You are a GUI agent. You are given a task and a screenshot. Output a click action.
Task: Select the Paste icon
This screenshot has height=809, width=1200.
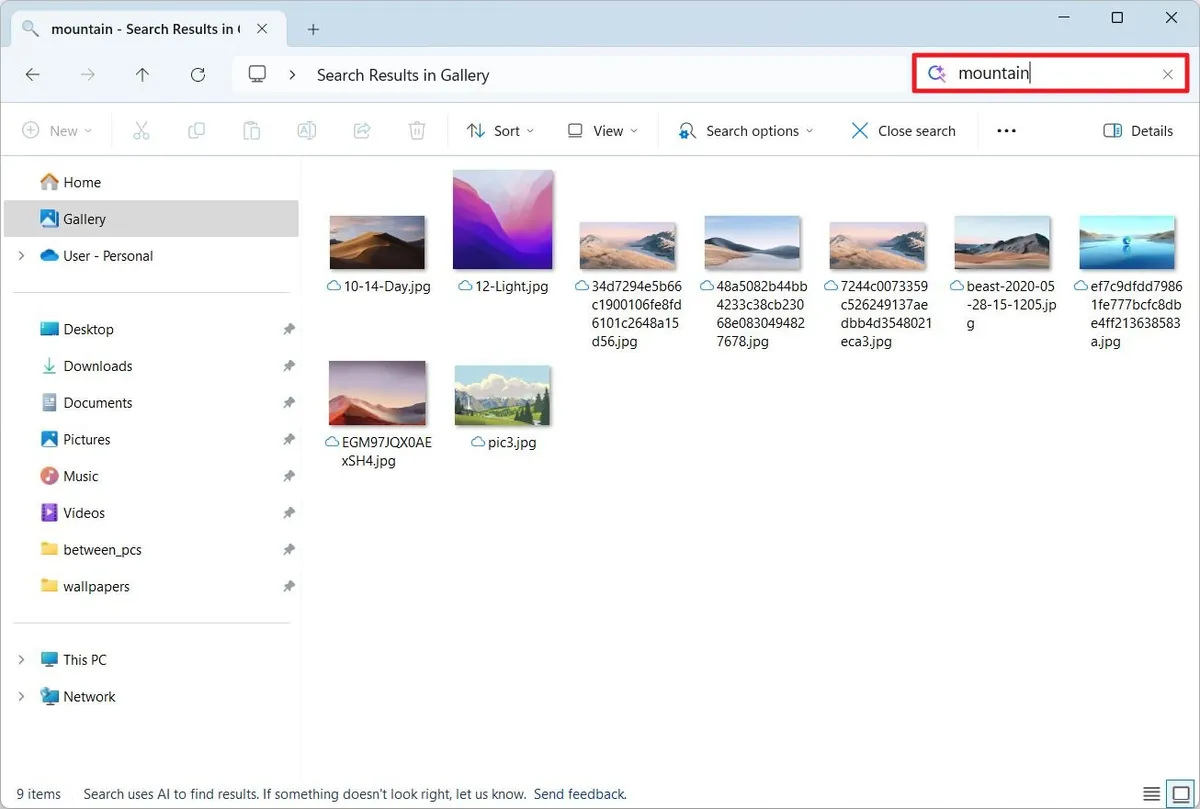(x=251, y=130)
